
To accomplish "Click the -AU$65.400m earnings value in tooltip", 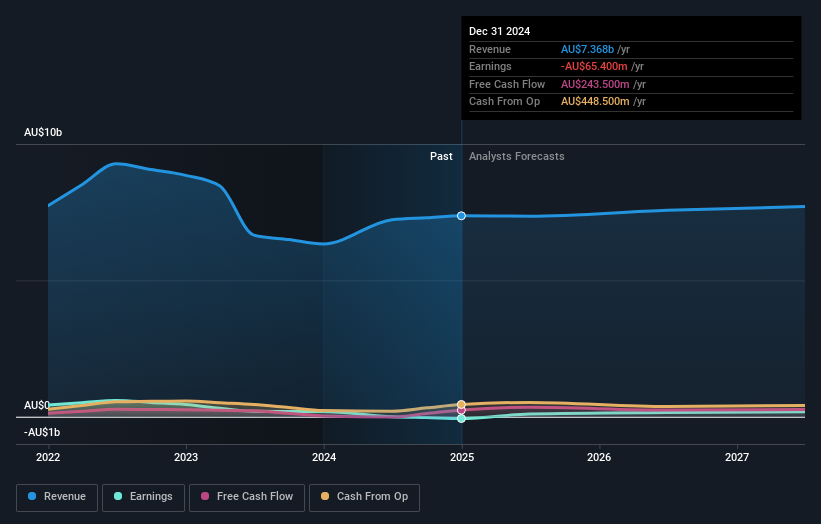I will pyautogui.click(x=594, y=66).
